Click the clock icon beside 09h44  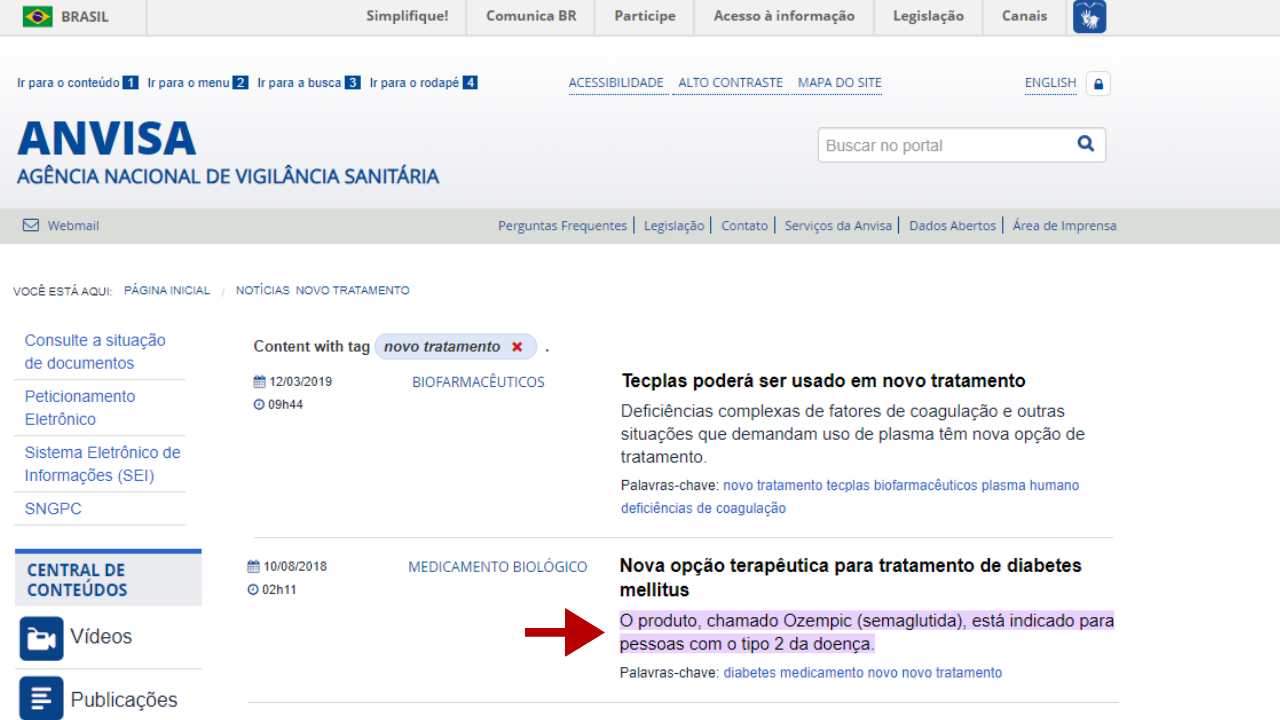tap(259, 405)
